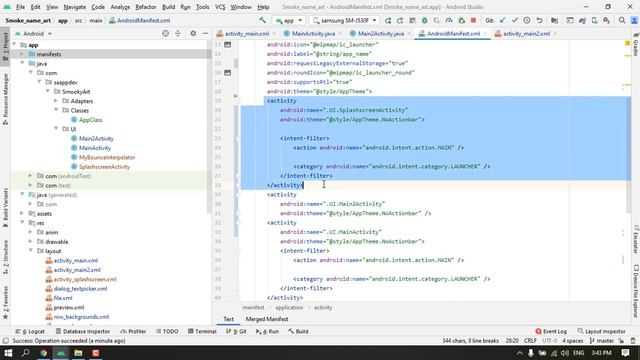Screen dimensions: 640x360
Task: Click the collapse all icon in Project panel
Action: [178, 33]
